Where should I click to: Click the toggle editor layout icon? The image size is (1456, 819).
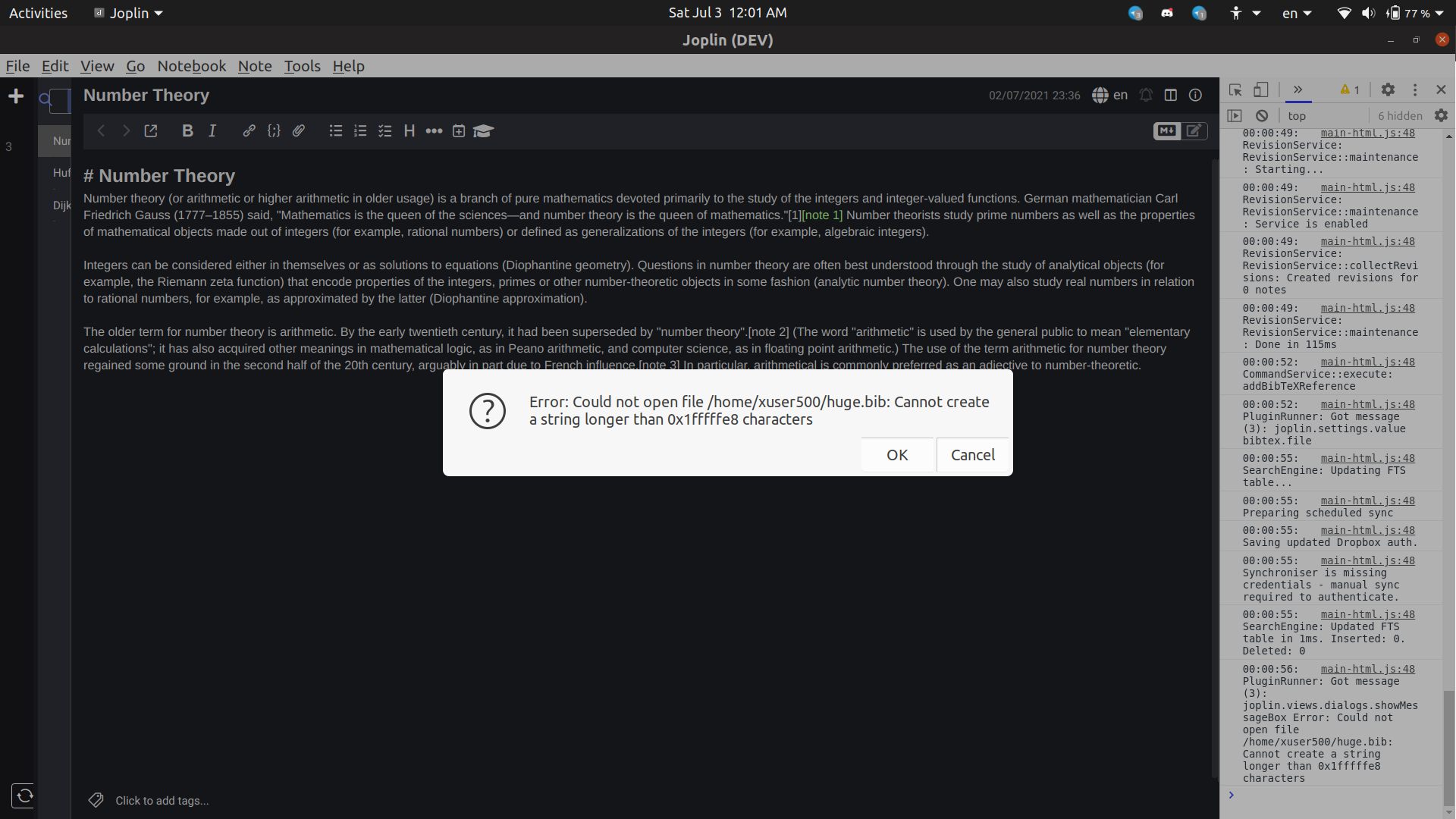1170,93
